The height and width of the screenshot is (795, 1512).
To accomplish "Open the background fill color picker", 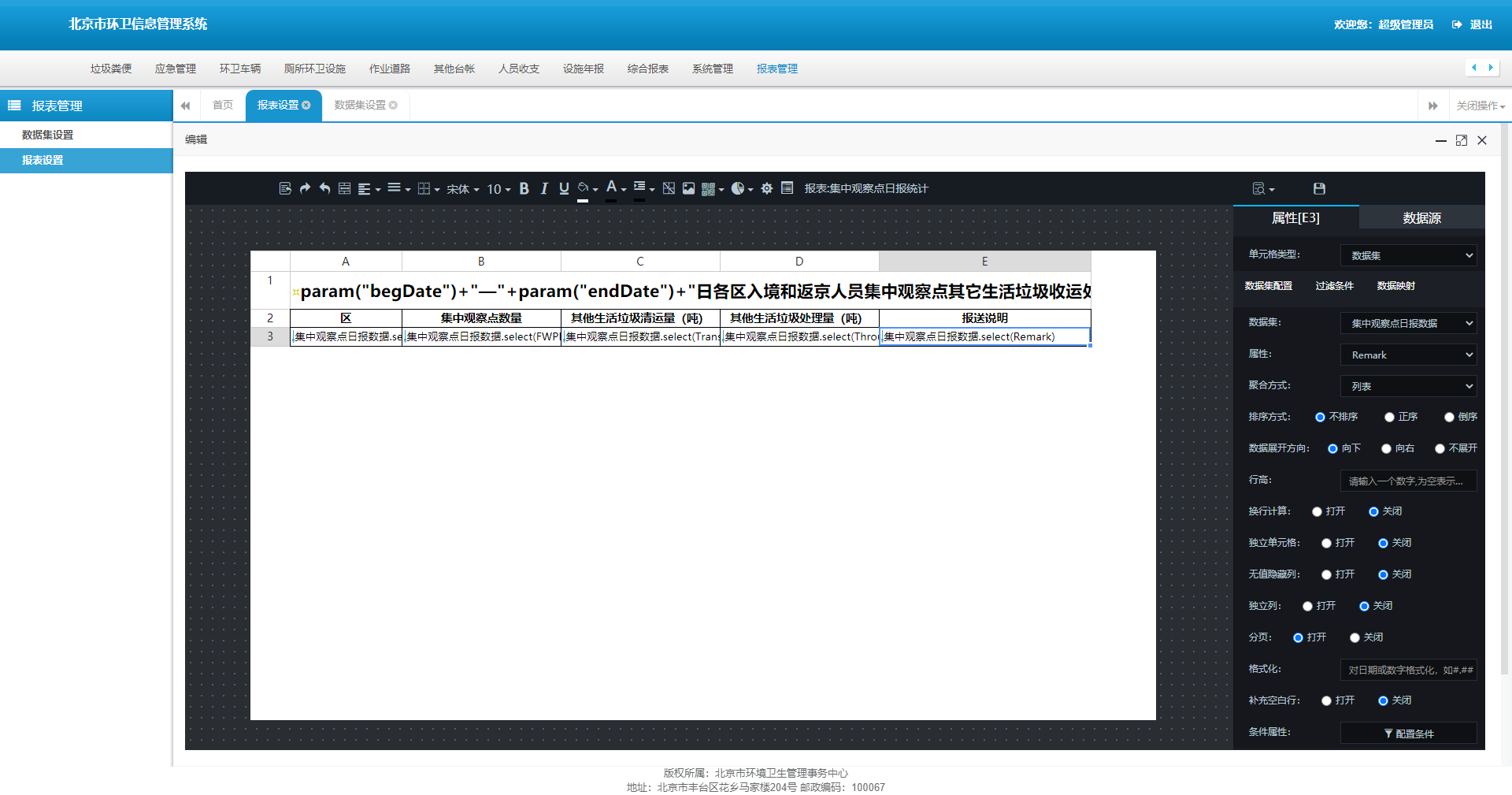I will (587, 189).
